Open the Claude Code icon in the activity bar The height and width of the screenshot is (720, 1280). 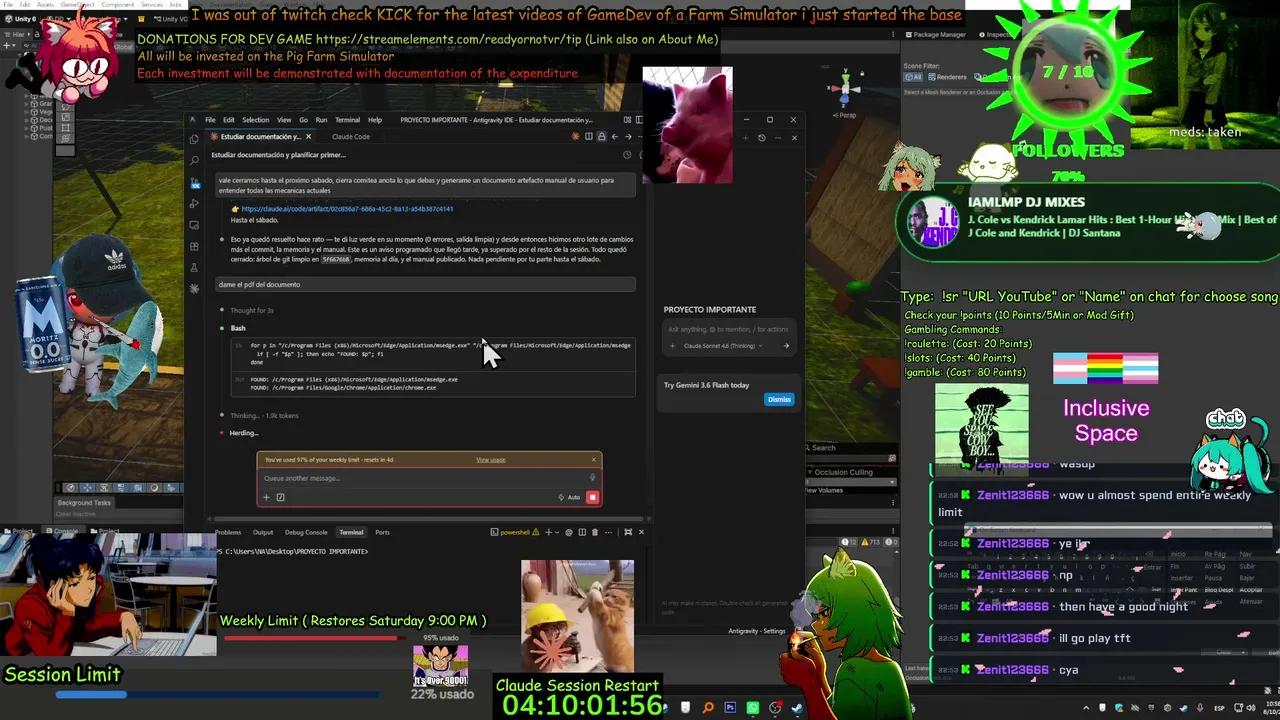(x=194, y=289)
